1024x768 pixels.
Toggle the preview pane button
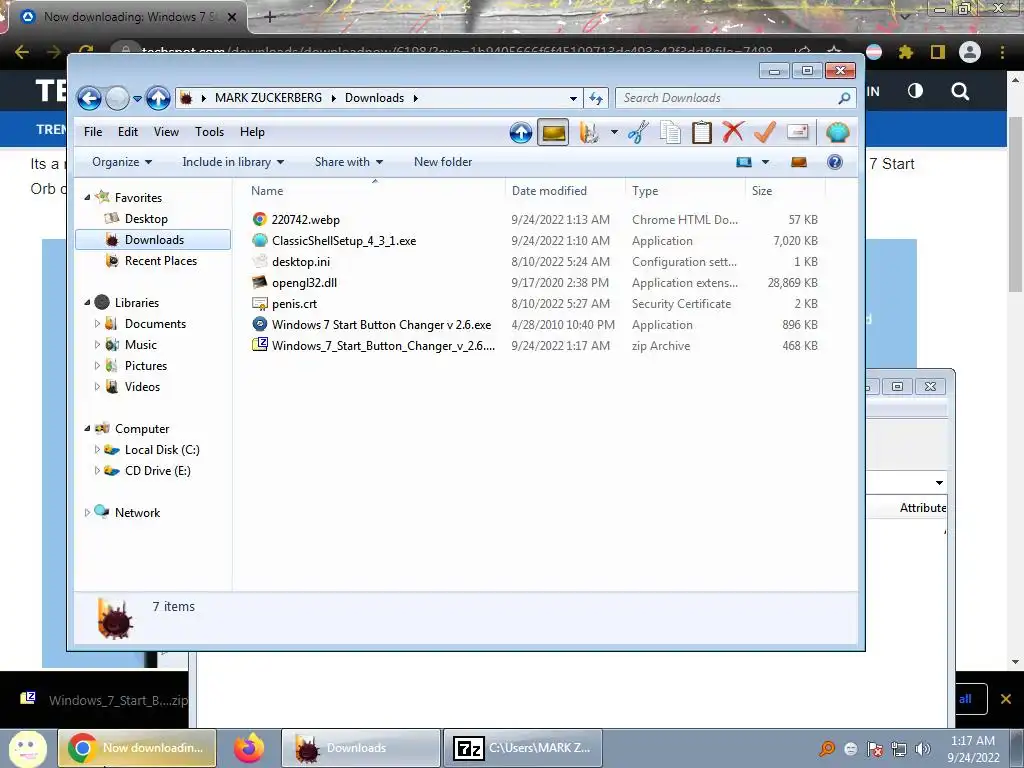click(799, 162)
